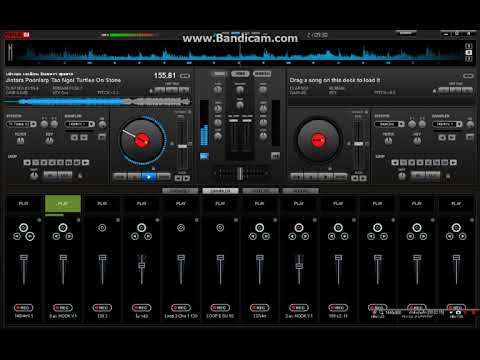
Task: Open the left deck sampler dropdown
Action: click(80, 124)
